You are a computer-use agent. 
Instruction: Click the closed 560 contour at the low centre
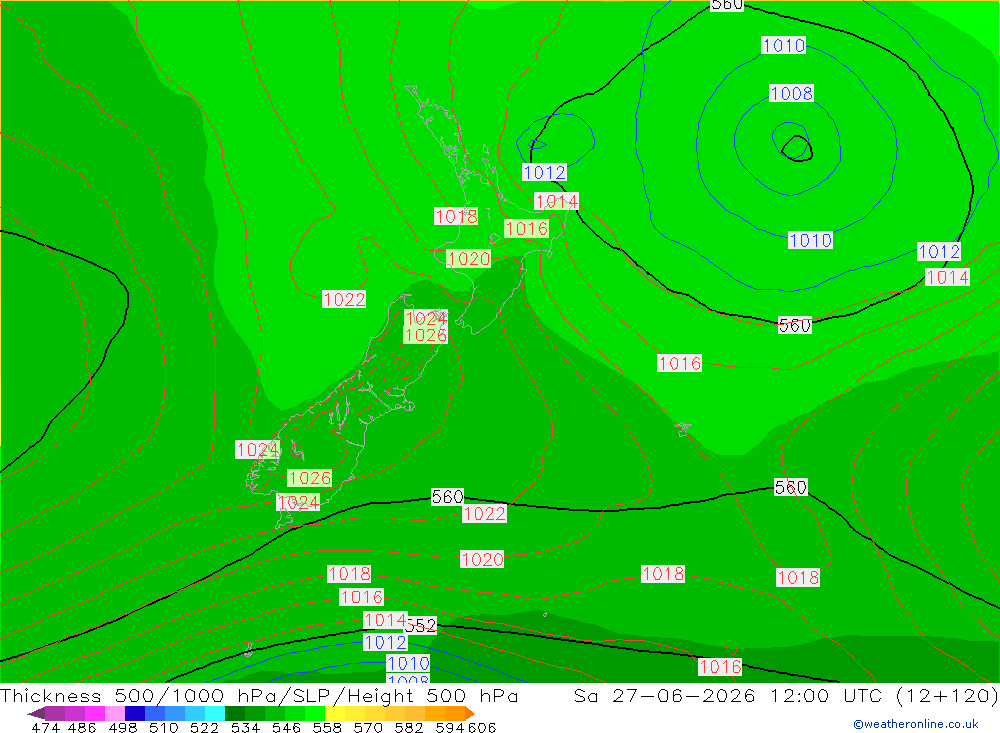797,148
